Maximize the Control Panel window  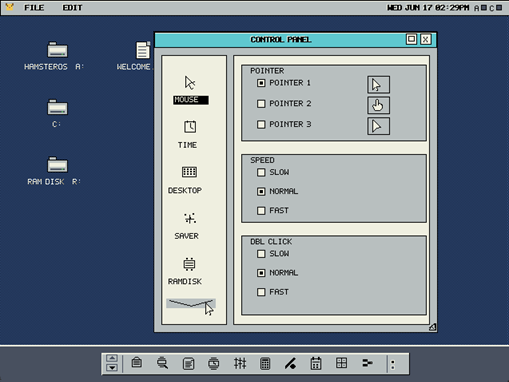411,39
